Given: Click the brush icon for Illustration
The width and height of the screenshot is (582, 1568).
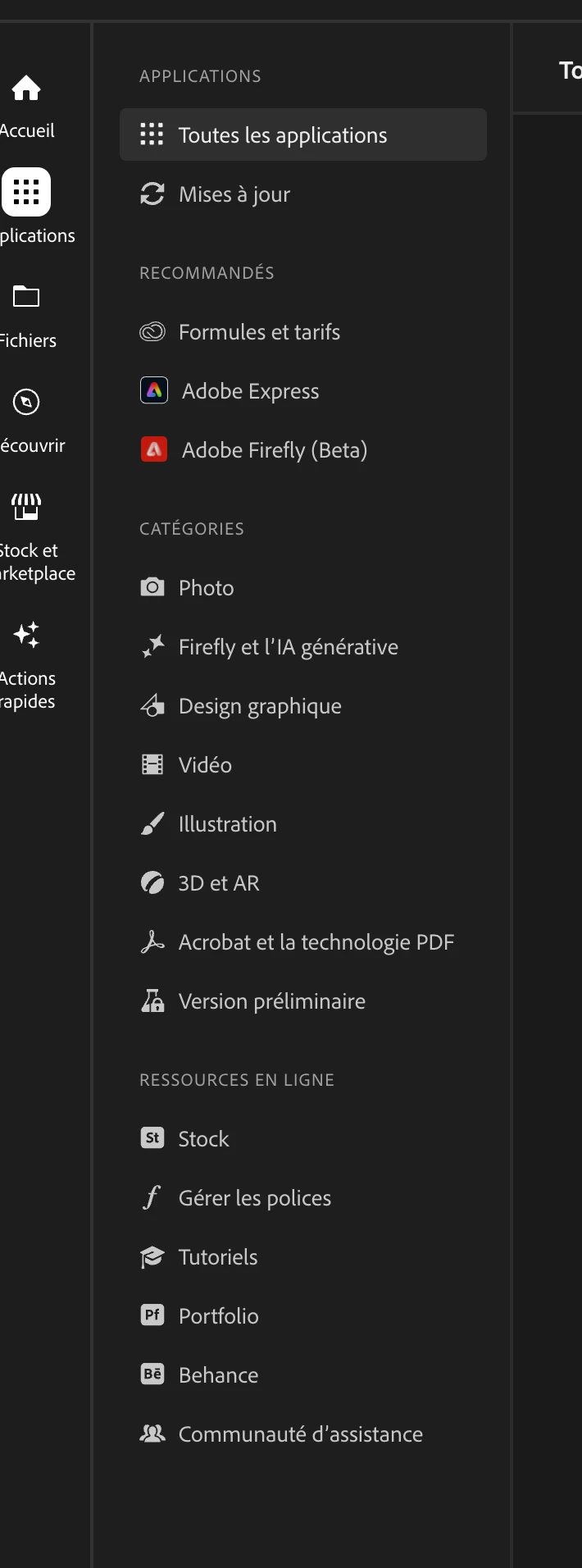Looking at the screenshot, I should pos(152,823).
